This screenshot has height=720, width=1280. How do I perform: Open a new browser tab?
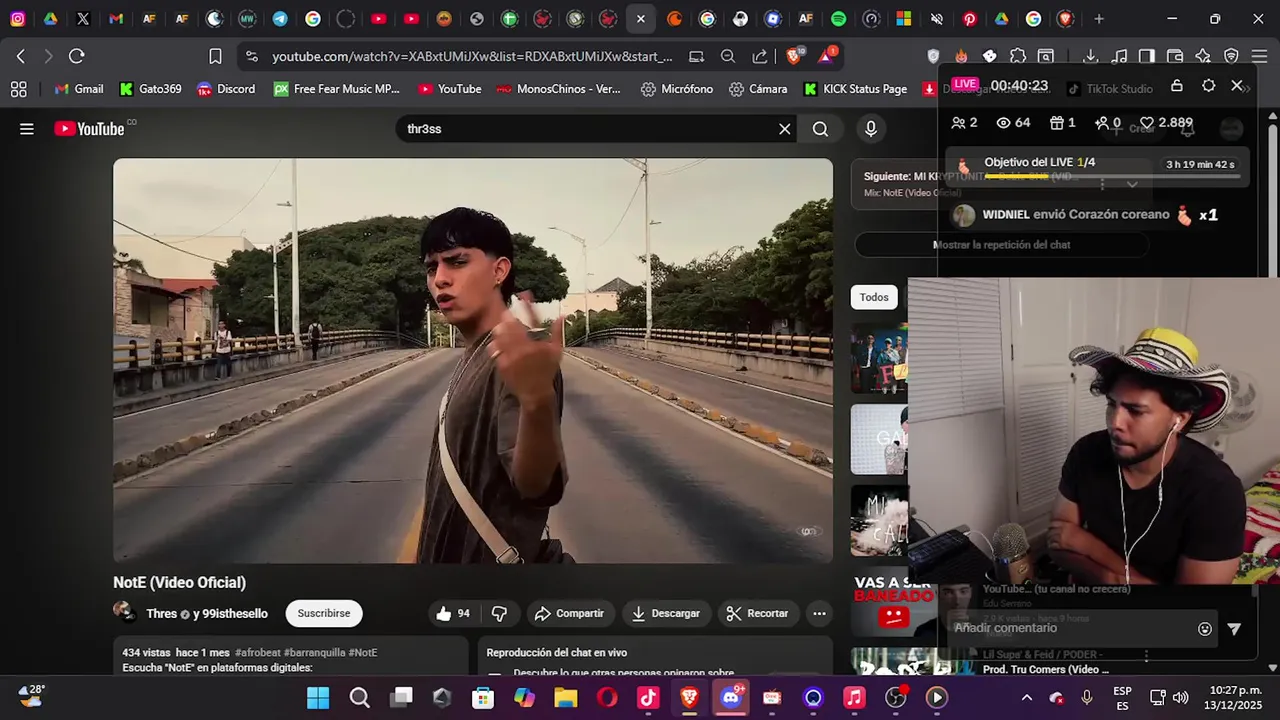click(1099, 18)
